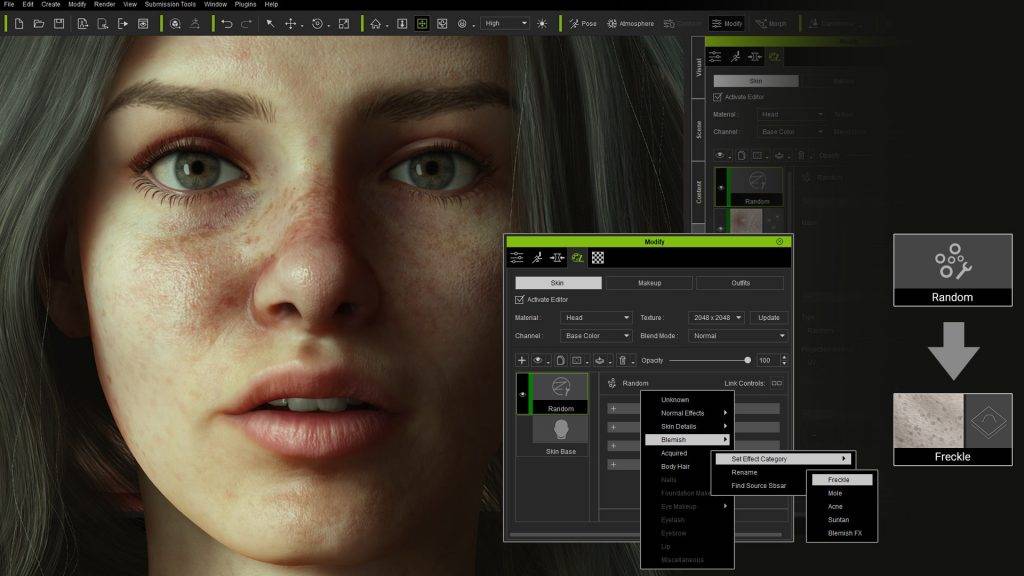Viewport: 1024px width, 576px height.
Task: Open the Channel dropdown showing Base Color
Action: 598,336
